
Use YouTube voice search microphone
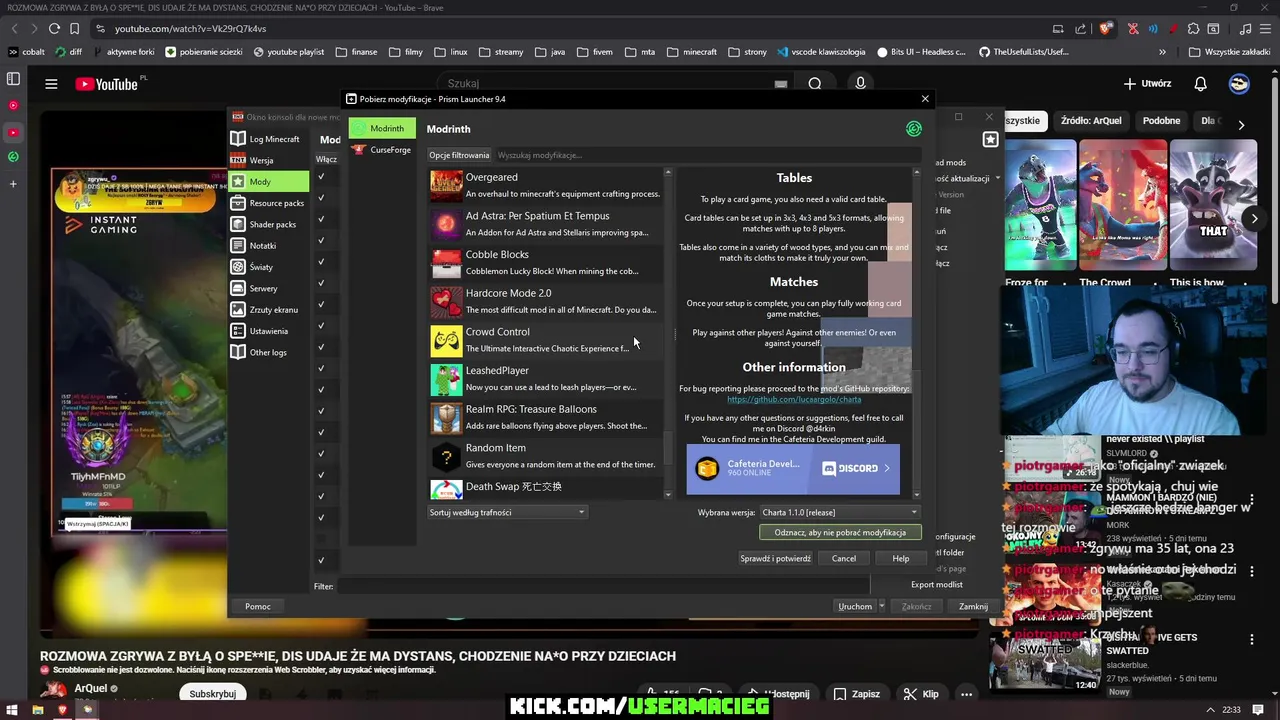coord(860,84)
